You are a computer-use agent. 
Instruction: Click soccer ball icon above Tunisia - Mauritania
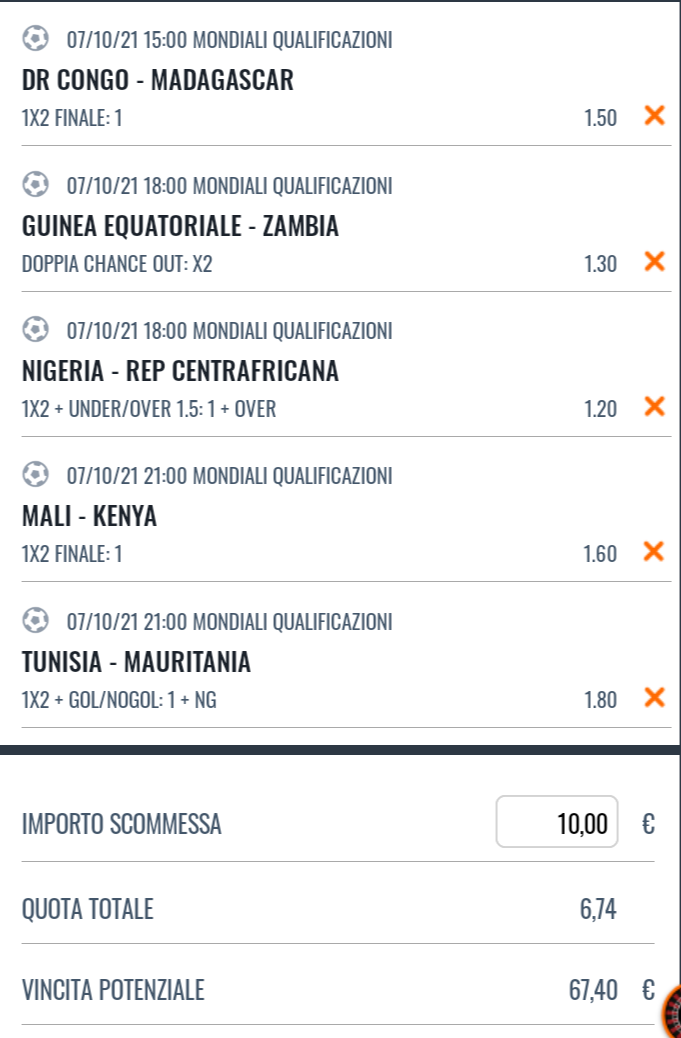[36, 620]
